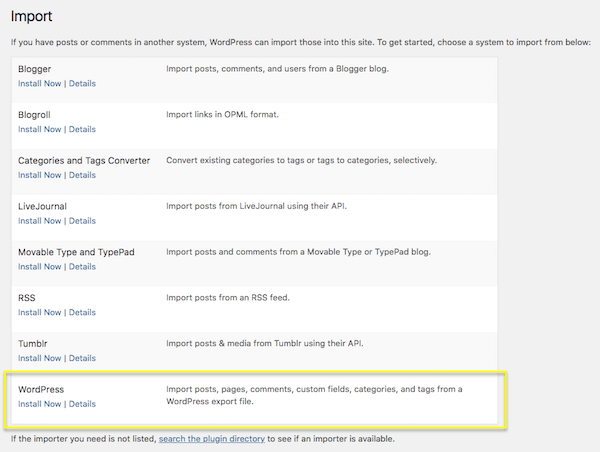
Task: Click Install Now under Tumblr
Action: coord(39,358)
